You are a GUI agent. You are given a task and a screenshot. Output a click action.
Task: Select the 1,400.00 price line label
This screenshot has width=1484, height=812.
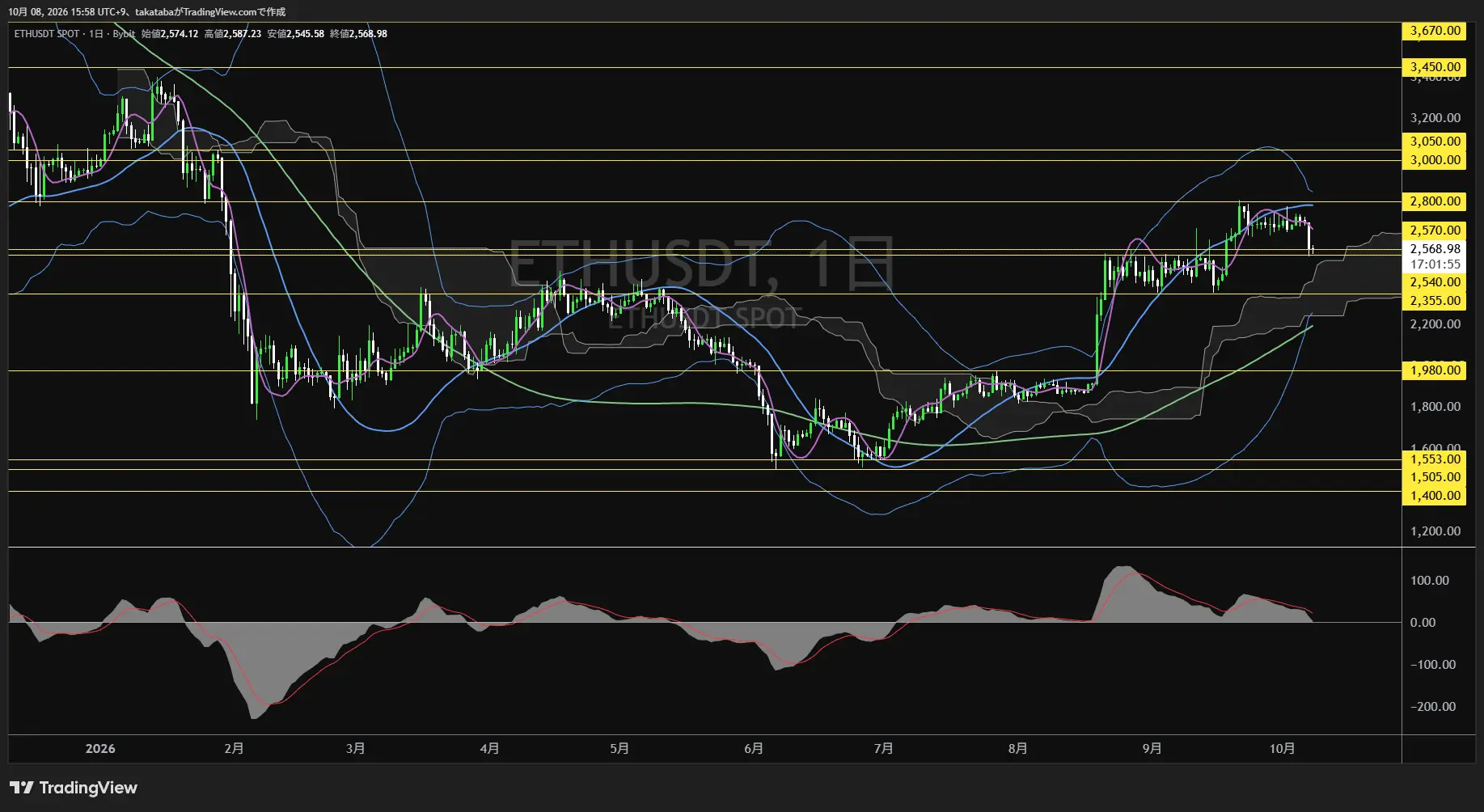1434,496
